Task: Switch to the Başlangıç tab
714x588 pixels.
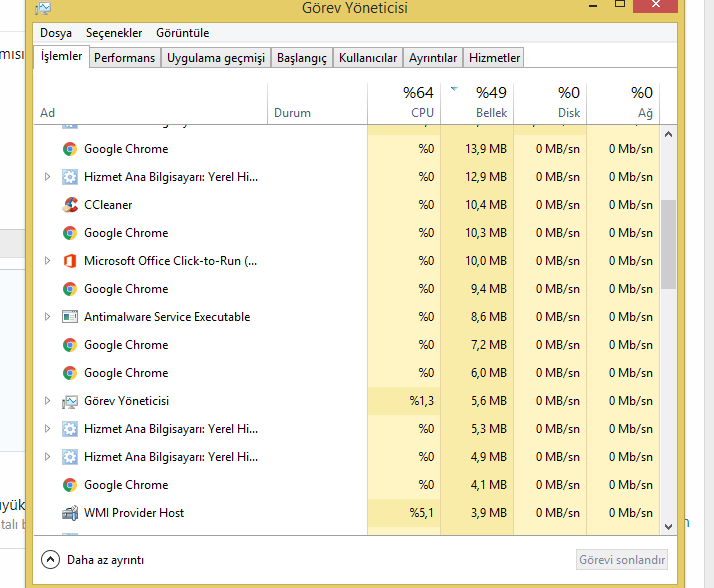Action: click(302, 58)
